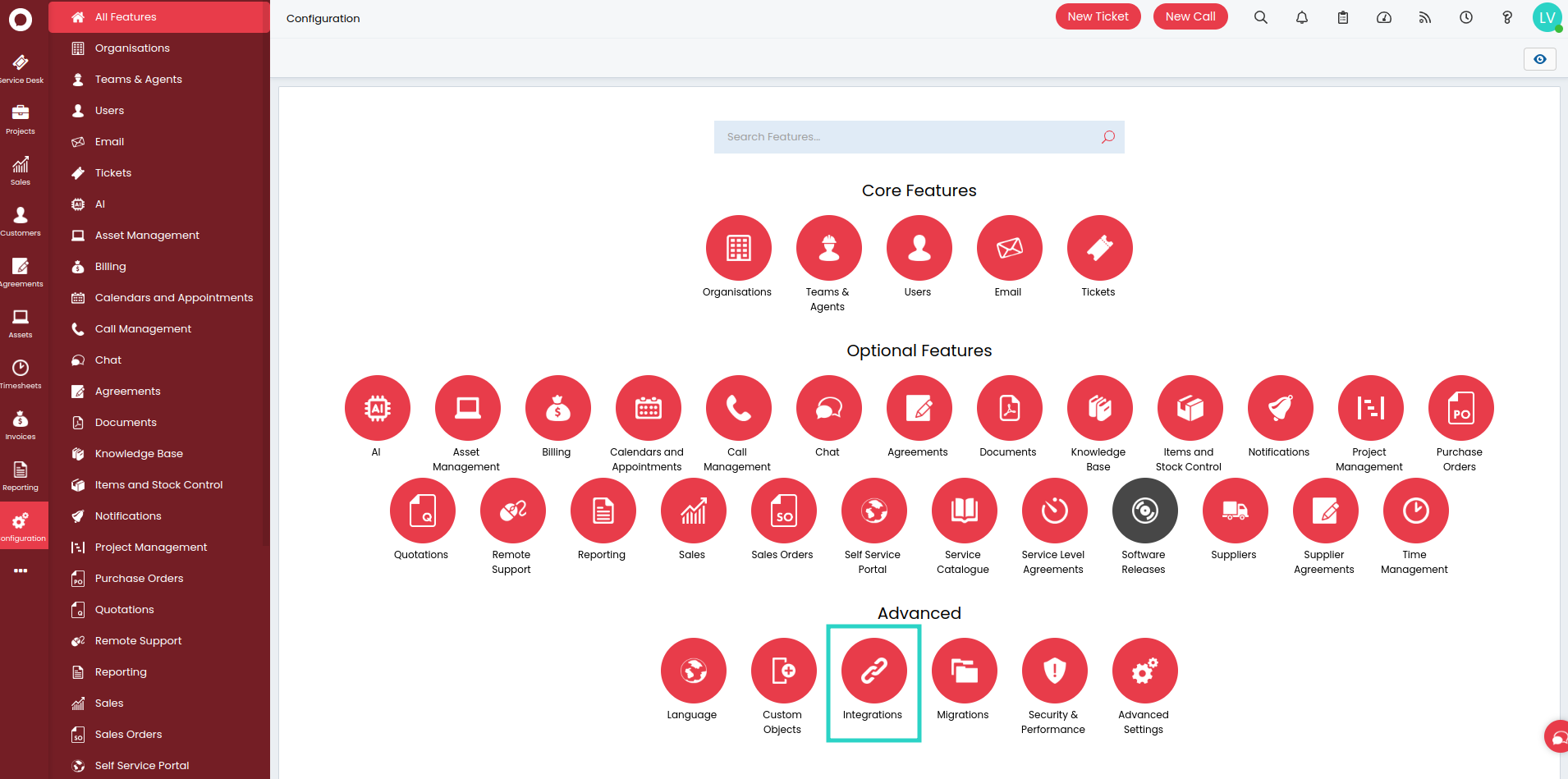The image size is (1568, 779).
Task: Select the Remote Support feature icon
Action: [512, 511]
